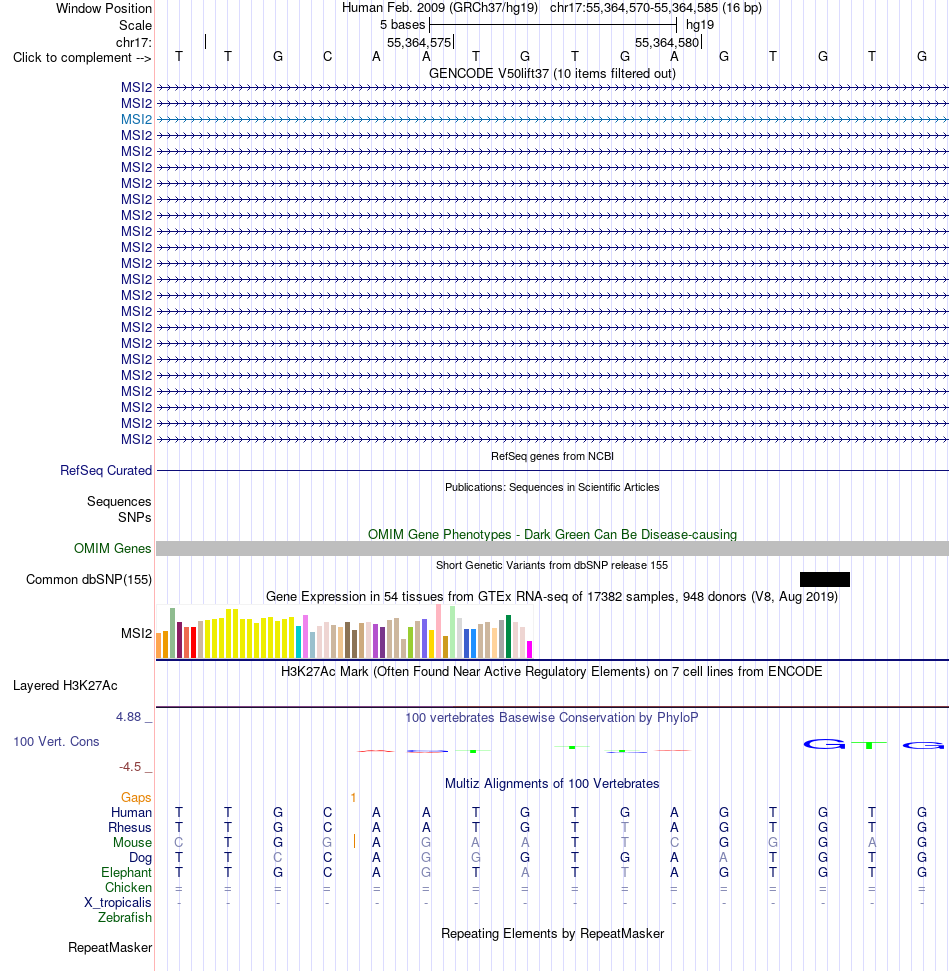Click the '5 bases' scale bar text
Viewport: 950px width, 971px height.
tap(403, 25)
